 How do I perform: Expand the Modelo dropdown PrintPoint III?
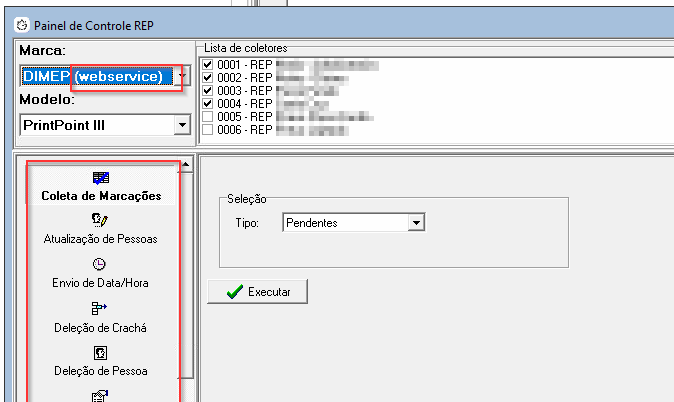click(181, 125)
